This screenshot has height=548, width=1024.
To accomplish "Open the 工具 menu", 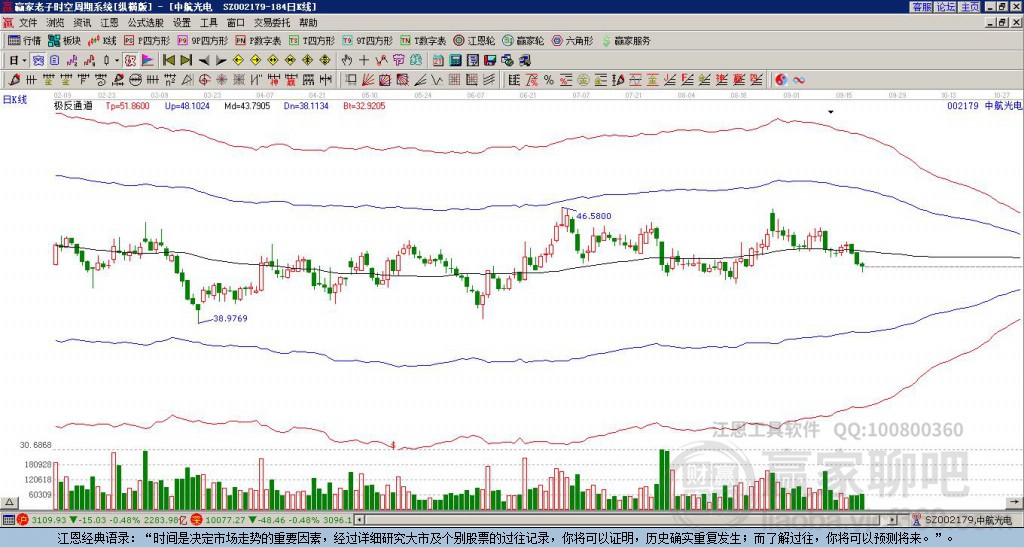I will click(x=208, y=23).
